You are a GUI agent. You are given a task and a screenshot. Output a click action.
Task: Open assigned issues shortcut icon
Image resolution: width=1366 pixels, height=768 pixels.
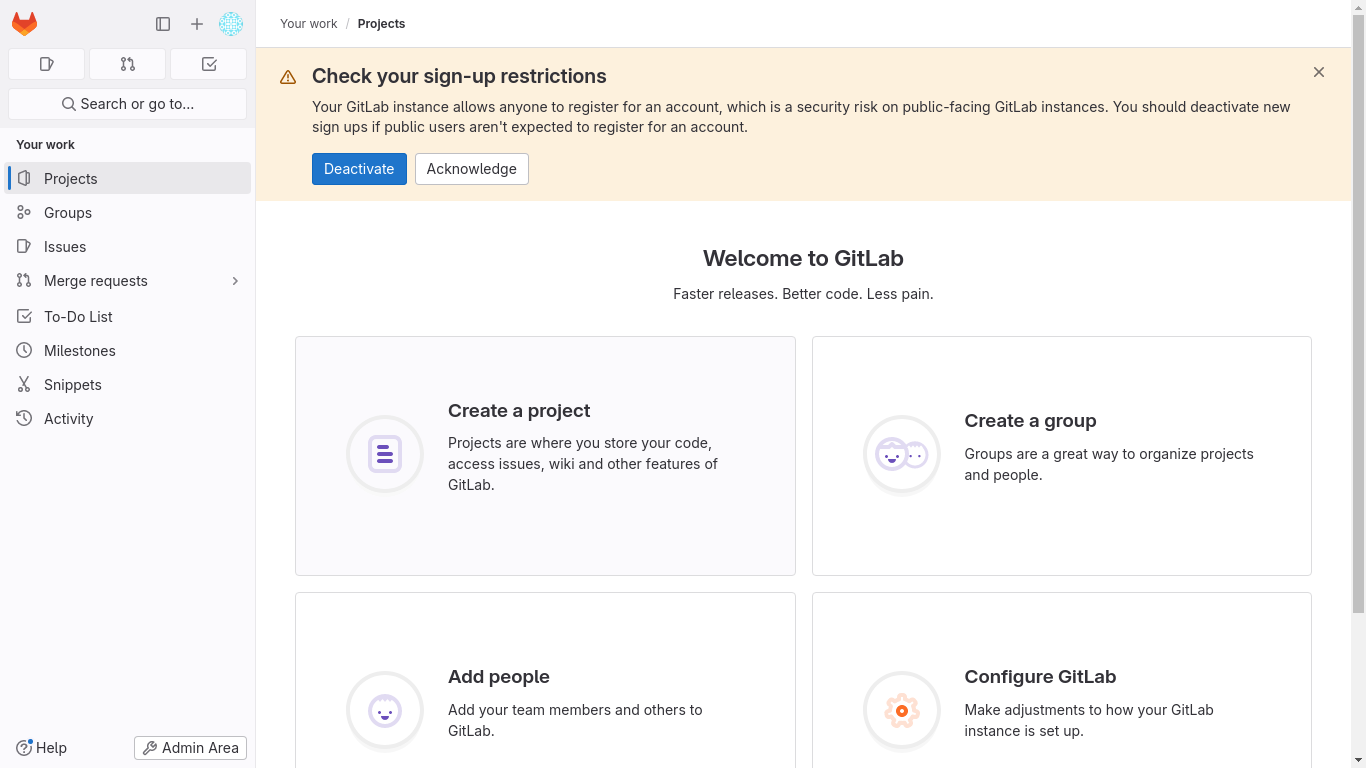pyautogui.click(x=46, y=64)
